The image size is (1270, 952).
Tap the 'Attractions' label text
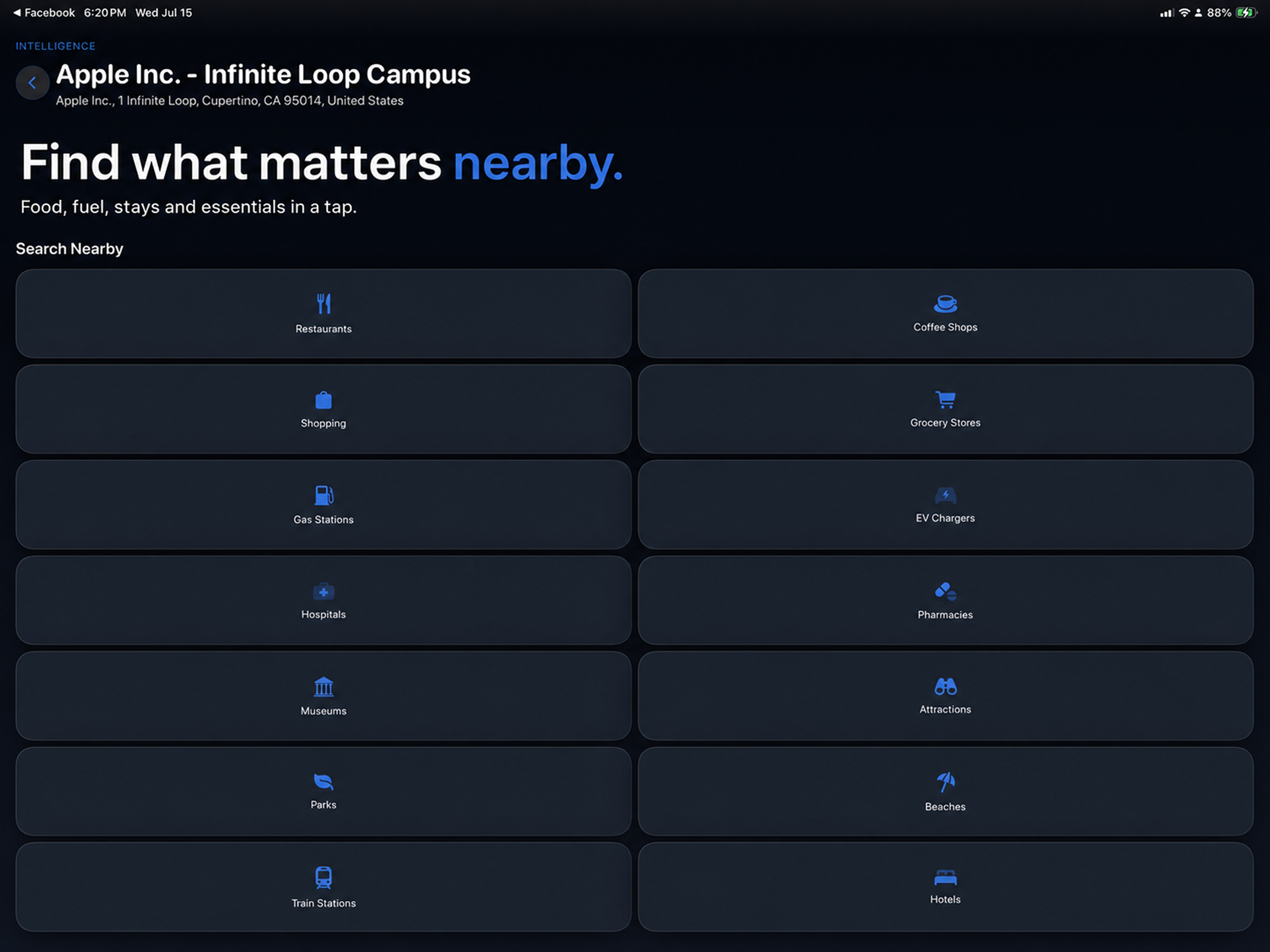coord(945,710)
